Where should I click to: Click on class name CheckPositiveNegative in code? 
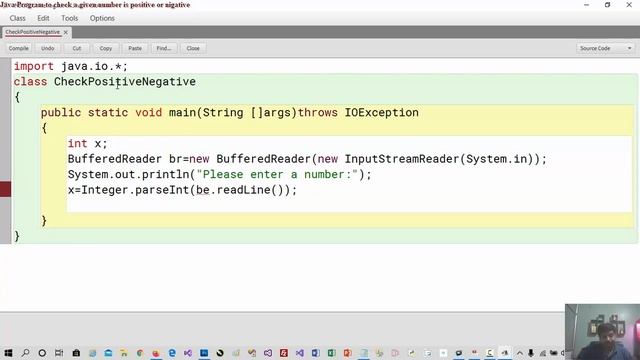point(125,82)
